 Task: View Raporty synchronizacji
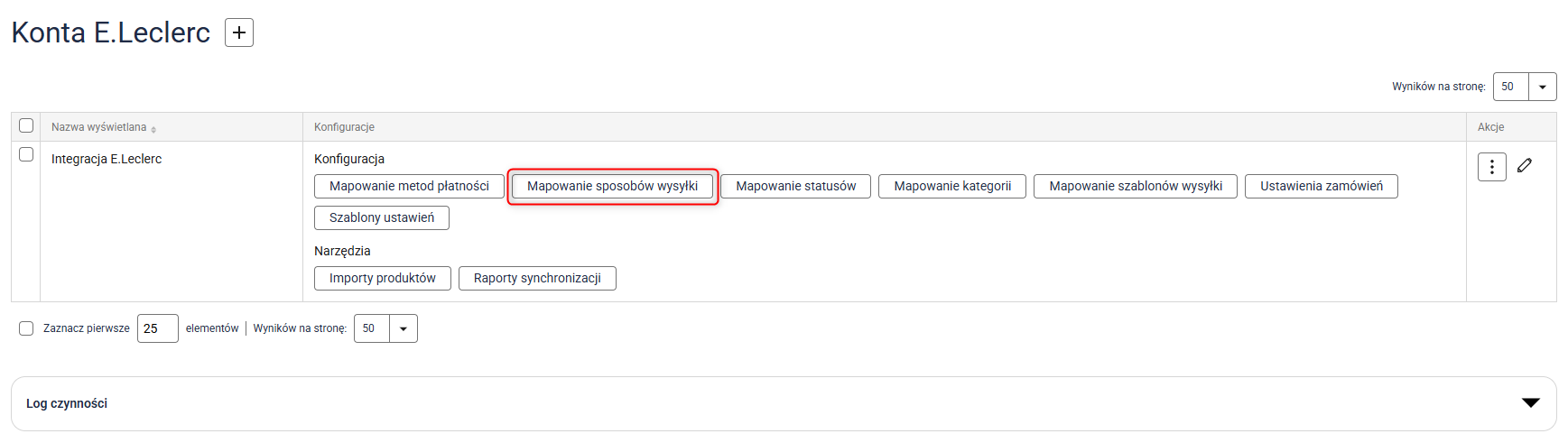point(537,278)
